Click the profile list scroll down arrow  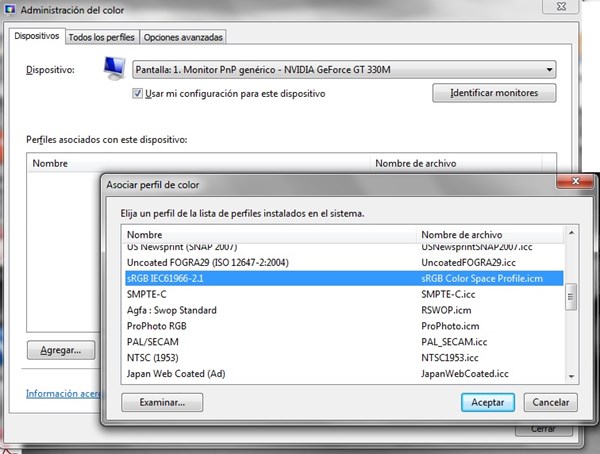[x=571, y=377]
